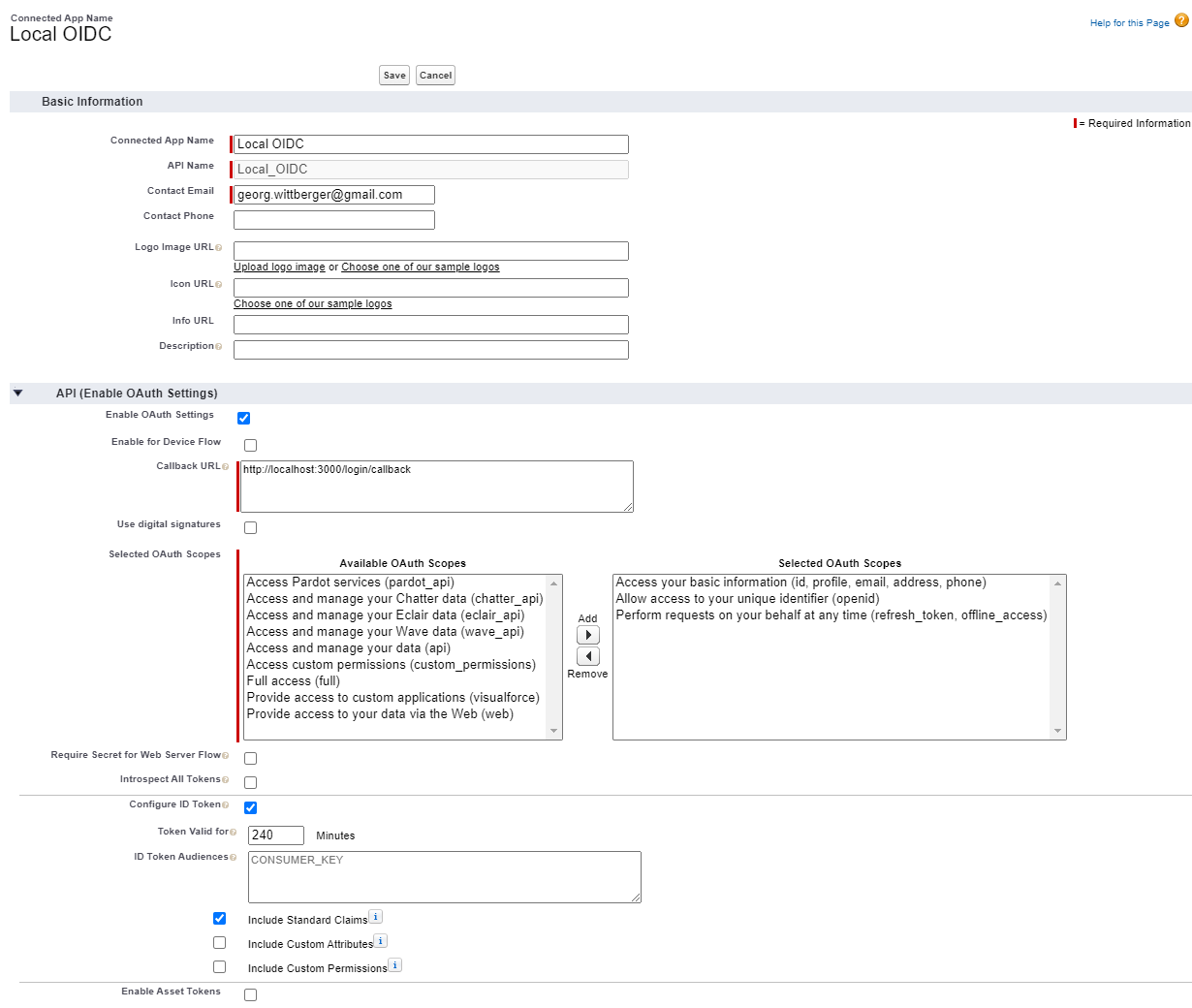Image resolution: width=1192 pixels, height=1008 pixels.
Task: Click Add scope right-arrow button
Action: click(x=588, y=635)
